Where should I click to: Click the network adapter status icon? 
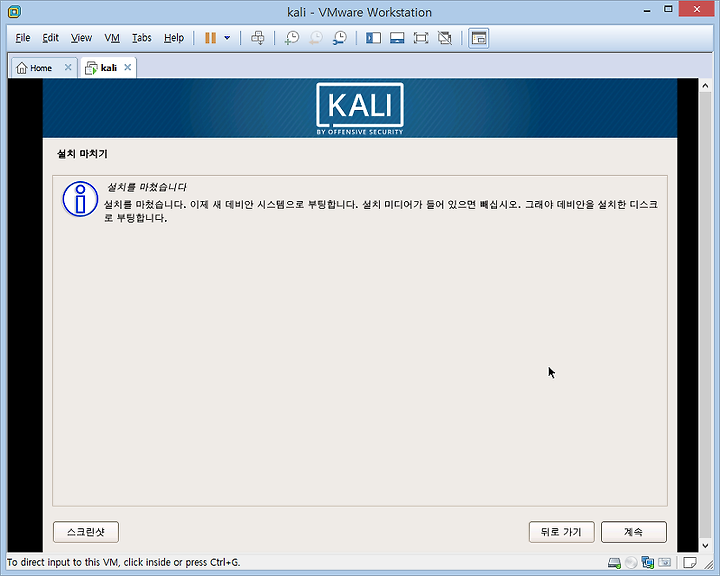point(647,562)
